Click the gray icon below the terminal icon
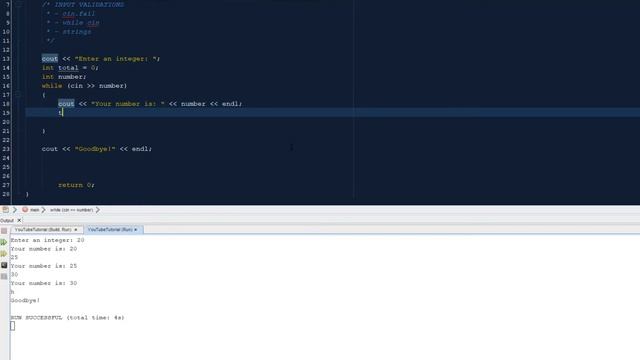This screenshot has height=360, width=640. tap(4, 277)
